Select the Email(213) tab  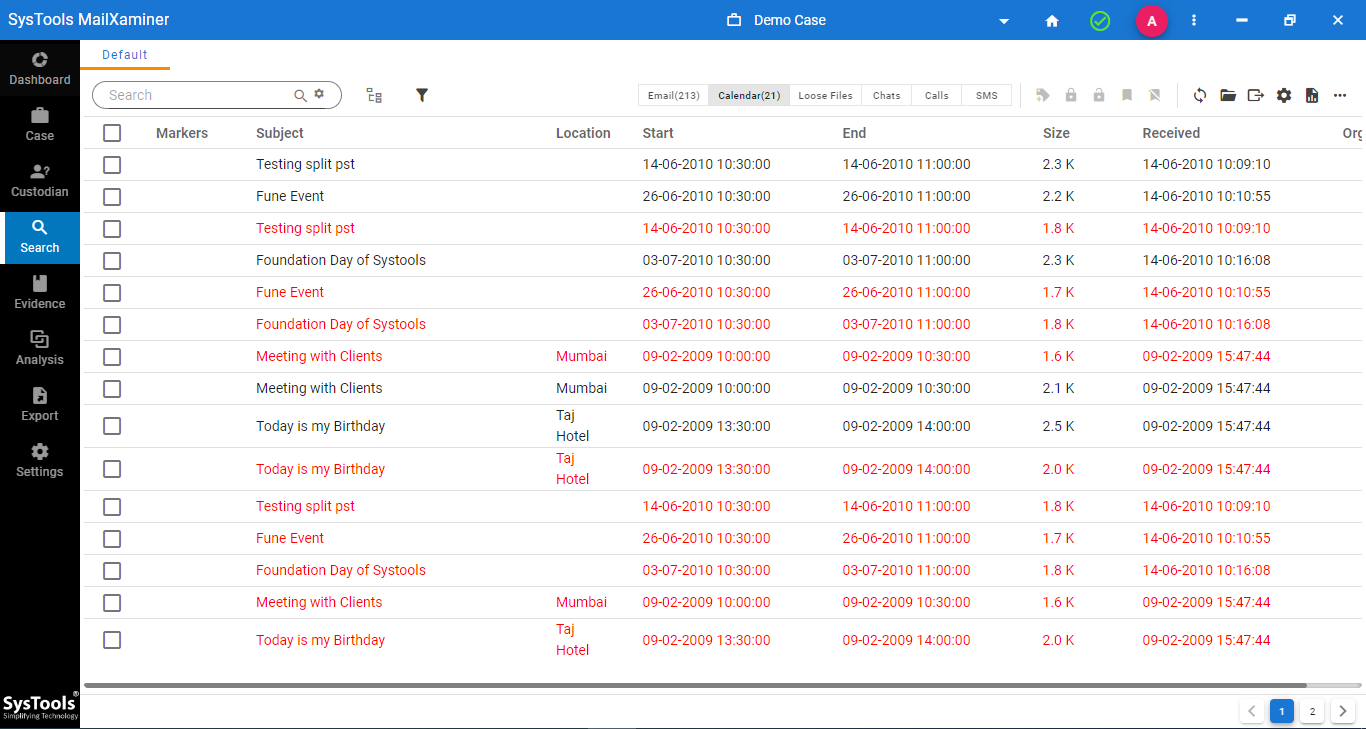click(673, 95)
